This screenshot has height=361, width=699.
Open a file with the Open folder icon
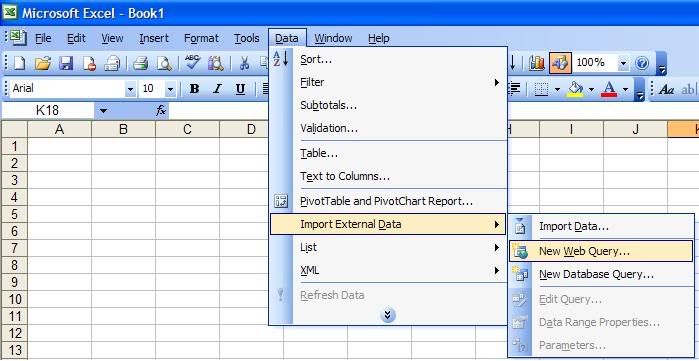click(x=43, y=63)
